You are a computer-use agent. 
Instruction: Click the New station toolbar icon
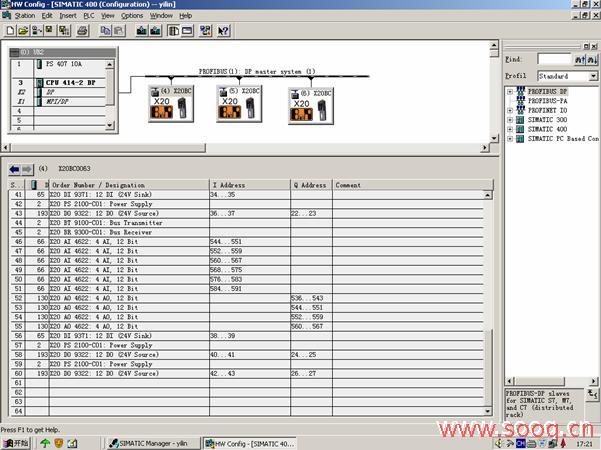8,31
